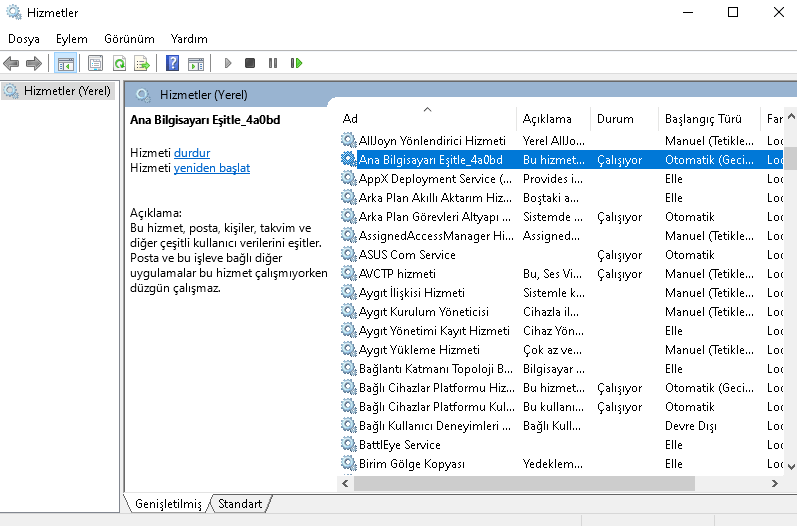The width and height of the screenshot is (797, 526).
Task: Click the horizontal scrollbar thumb
Action: point(524,483)
